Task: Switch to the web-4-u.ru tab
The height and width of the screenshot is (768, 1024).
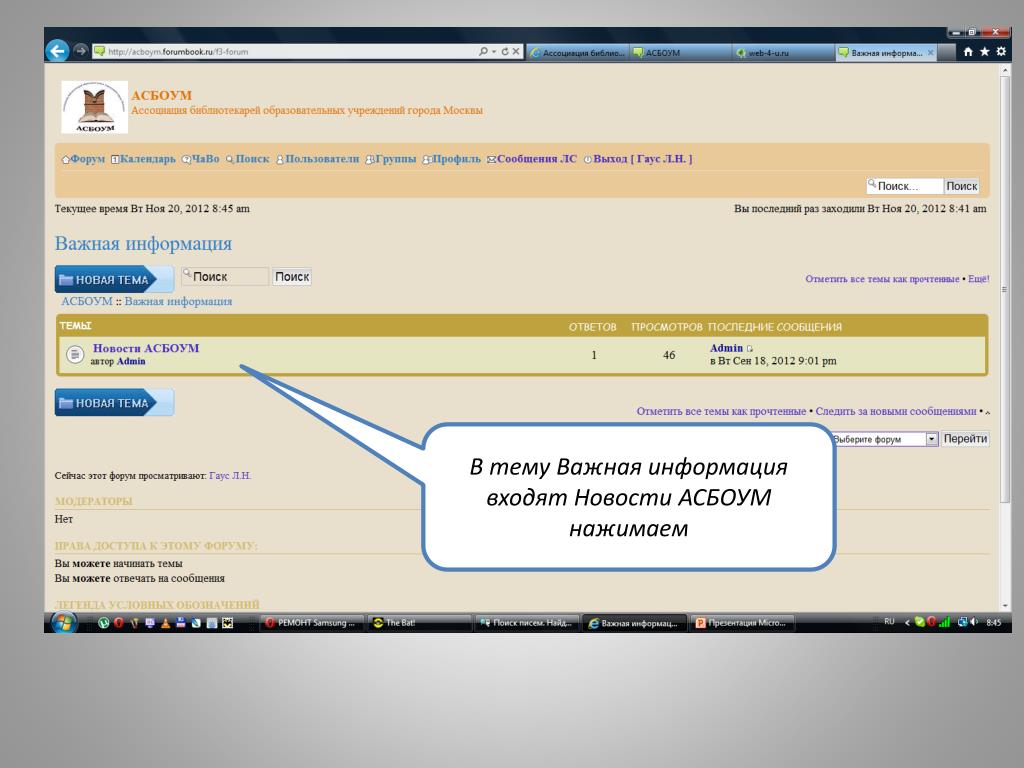Action: point(782,53)
